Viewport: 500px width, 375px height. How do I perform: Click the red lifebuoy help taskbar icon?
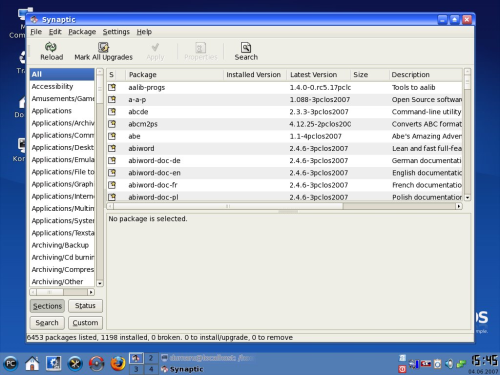(x=96, y=363)
